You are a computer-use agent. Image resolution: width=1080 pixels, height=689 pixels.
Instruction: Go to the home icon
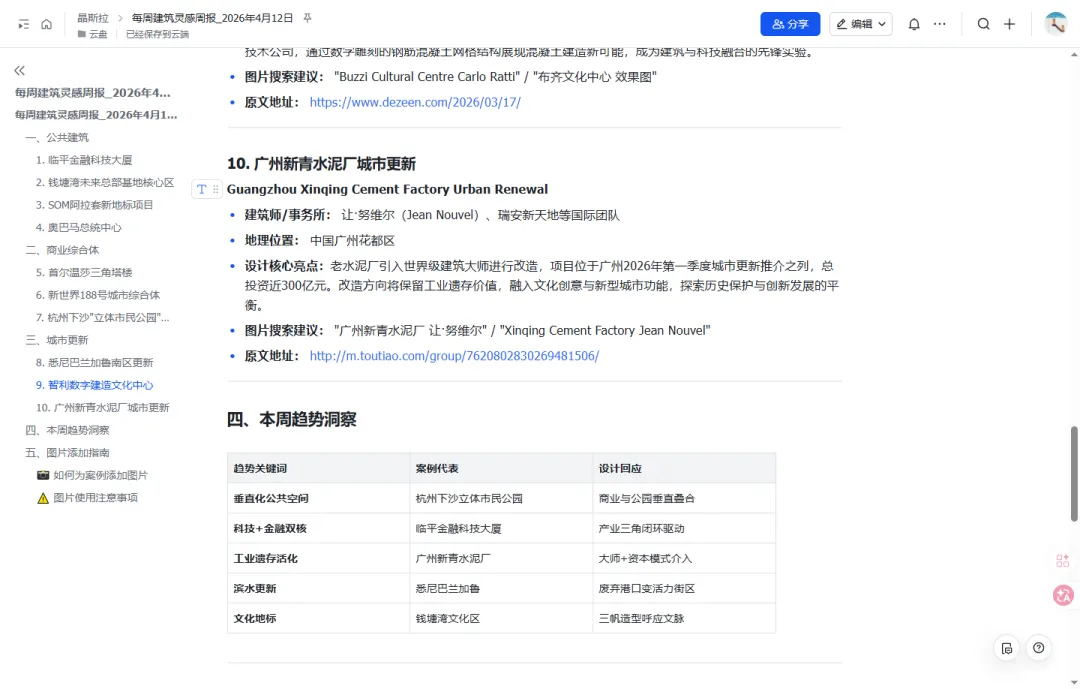click(x=46, y=24)
